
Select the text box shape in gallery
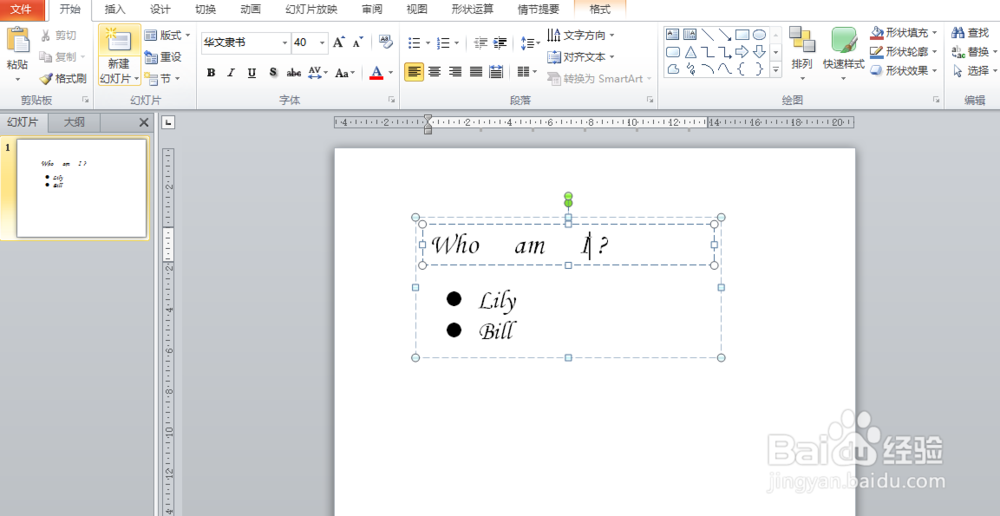(672, 34)
